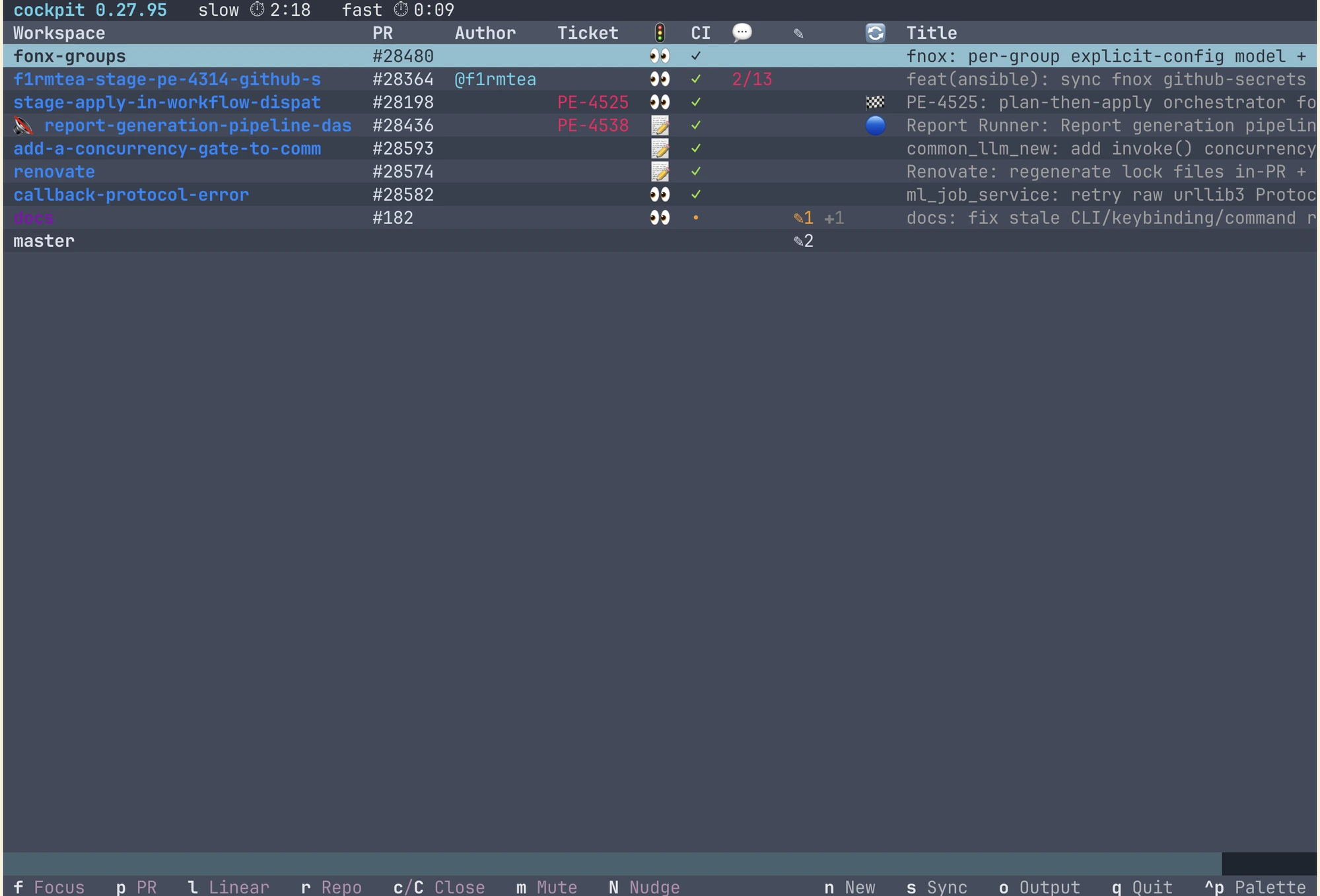The image size is (1320, 896).
Task: Click the speech bubble comments column header icon
Action: point(742,32)
